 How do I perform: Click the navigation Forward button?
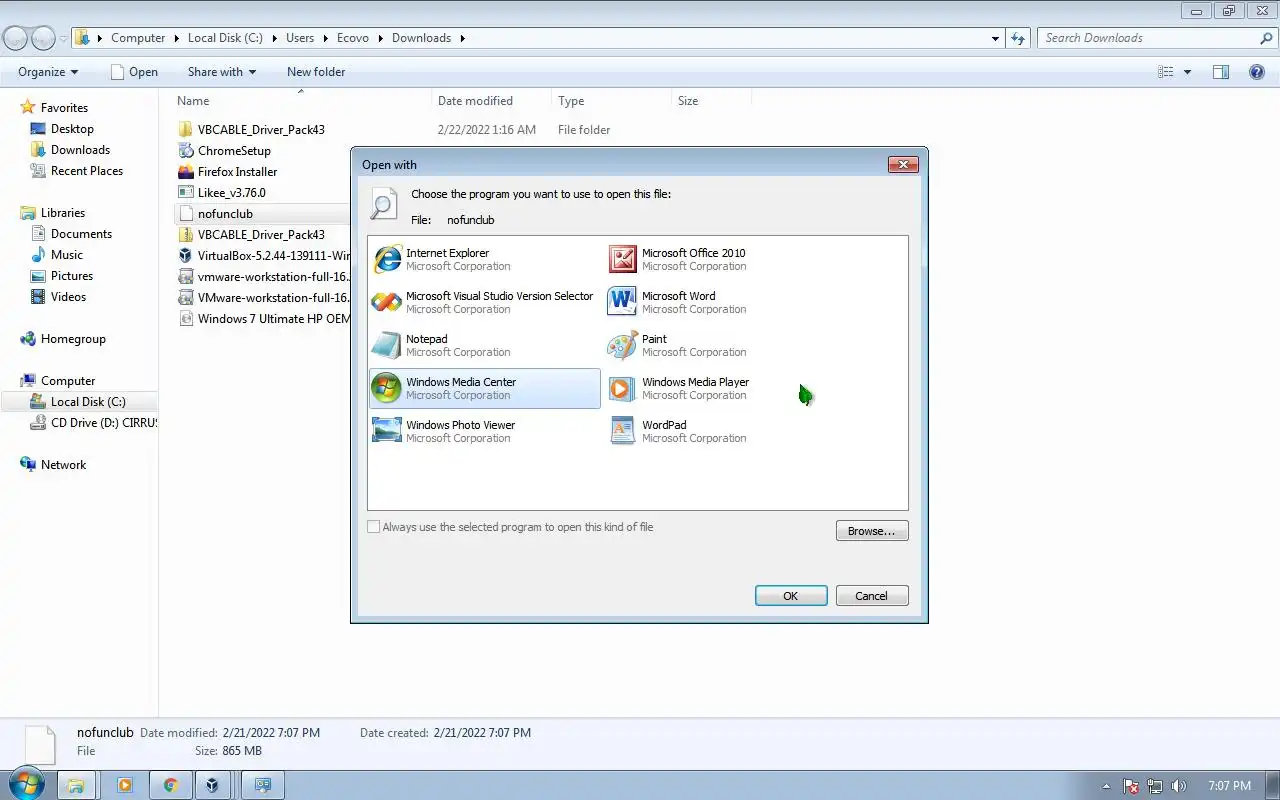(x=43, y=39)
